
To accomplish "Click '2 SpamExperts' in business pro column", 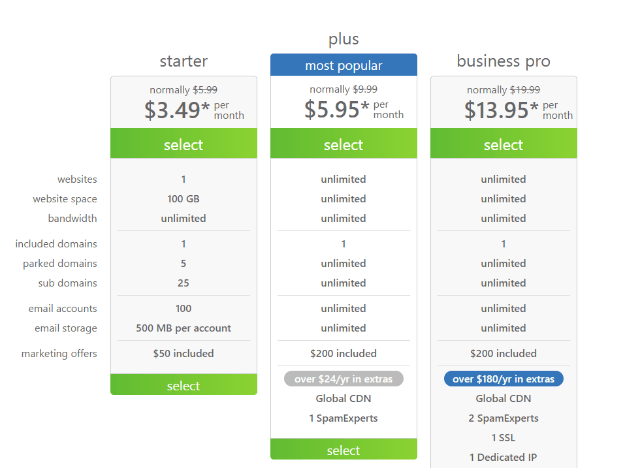I will pos(503,418).
